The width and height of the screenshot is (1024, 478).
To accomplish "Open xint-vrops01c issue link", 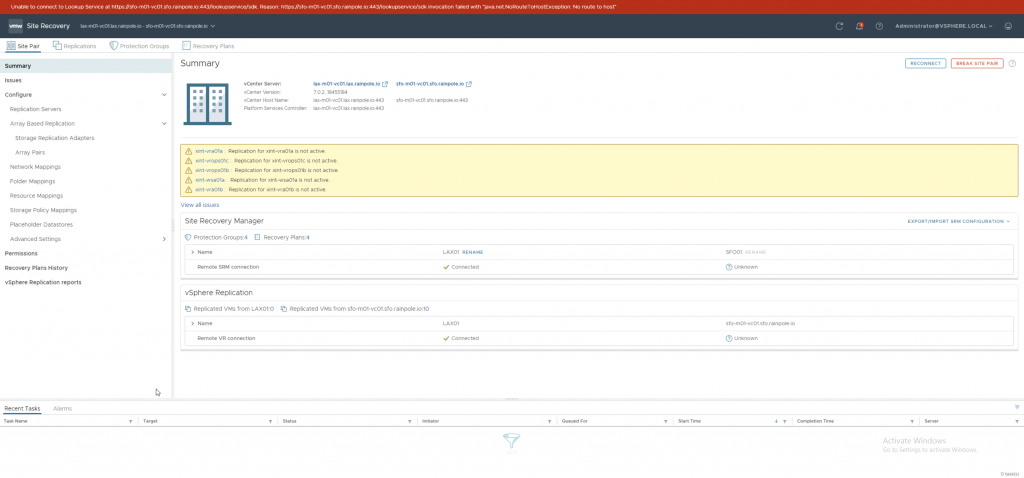I will point(212,161).
